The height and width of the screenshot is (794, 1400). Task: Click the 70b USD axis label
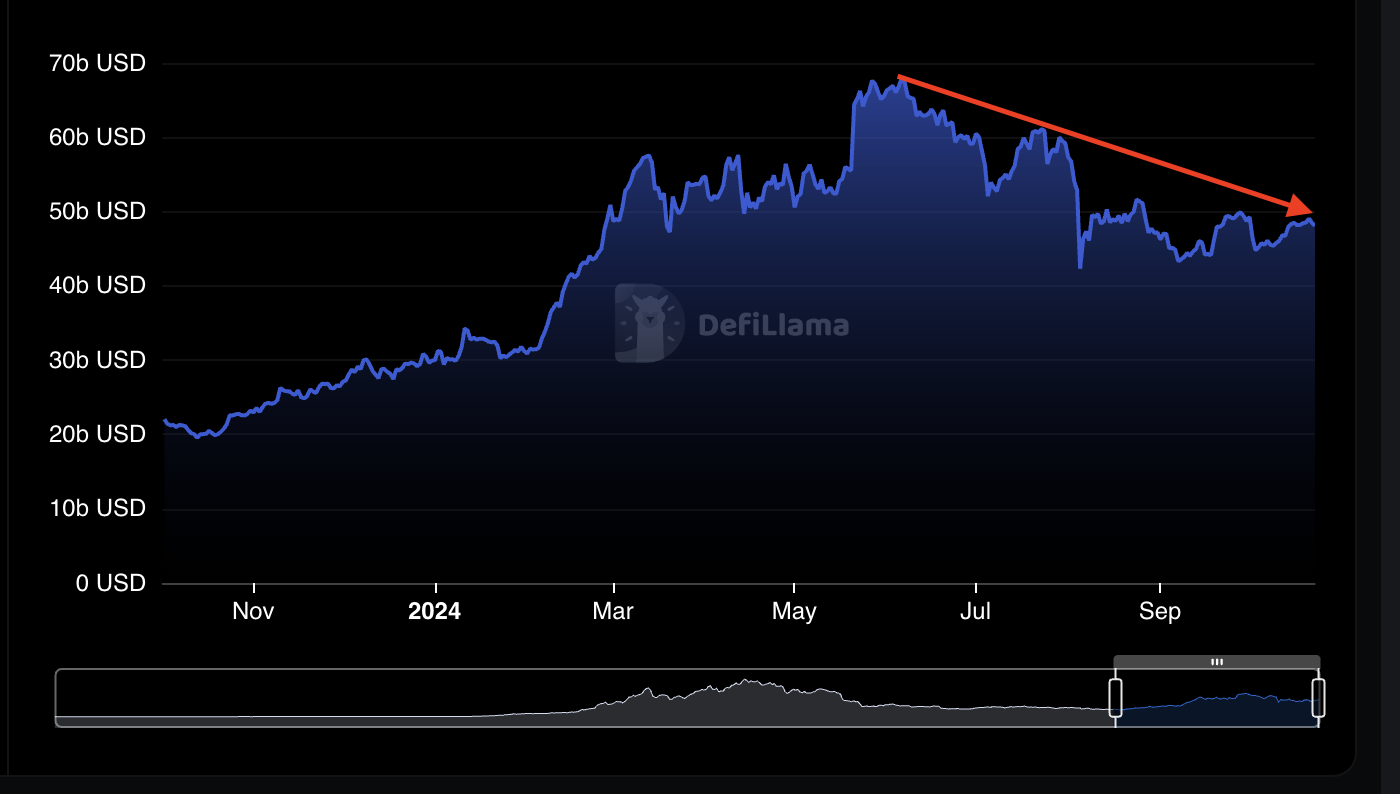pyautogui.click(x=97, y=63)
